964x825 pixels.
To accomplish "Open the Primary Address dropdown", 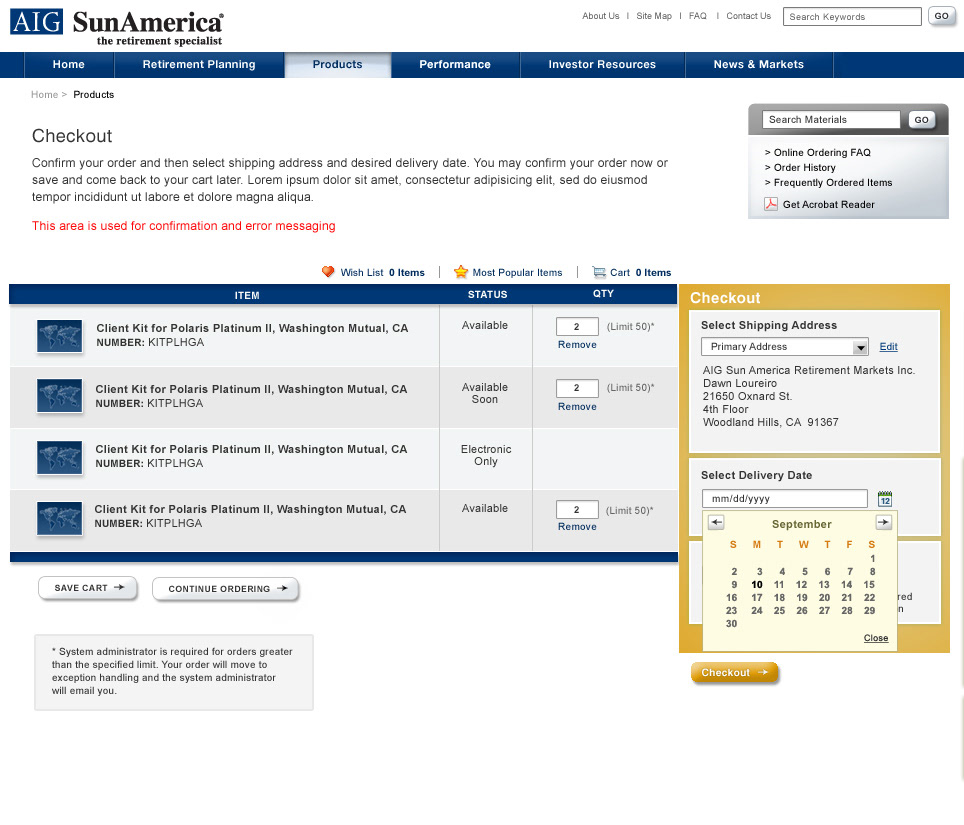I will (x=784, y=347).
